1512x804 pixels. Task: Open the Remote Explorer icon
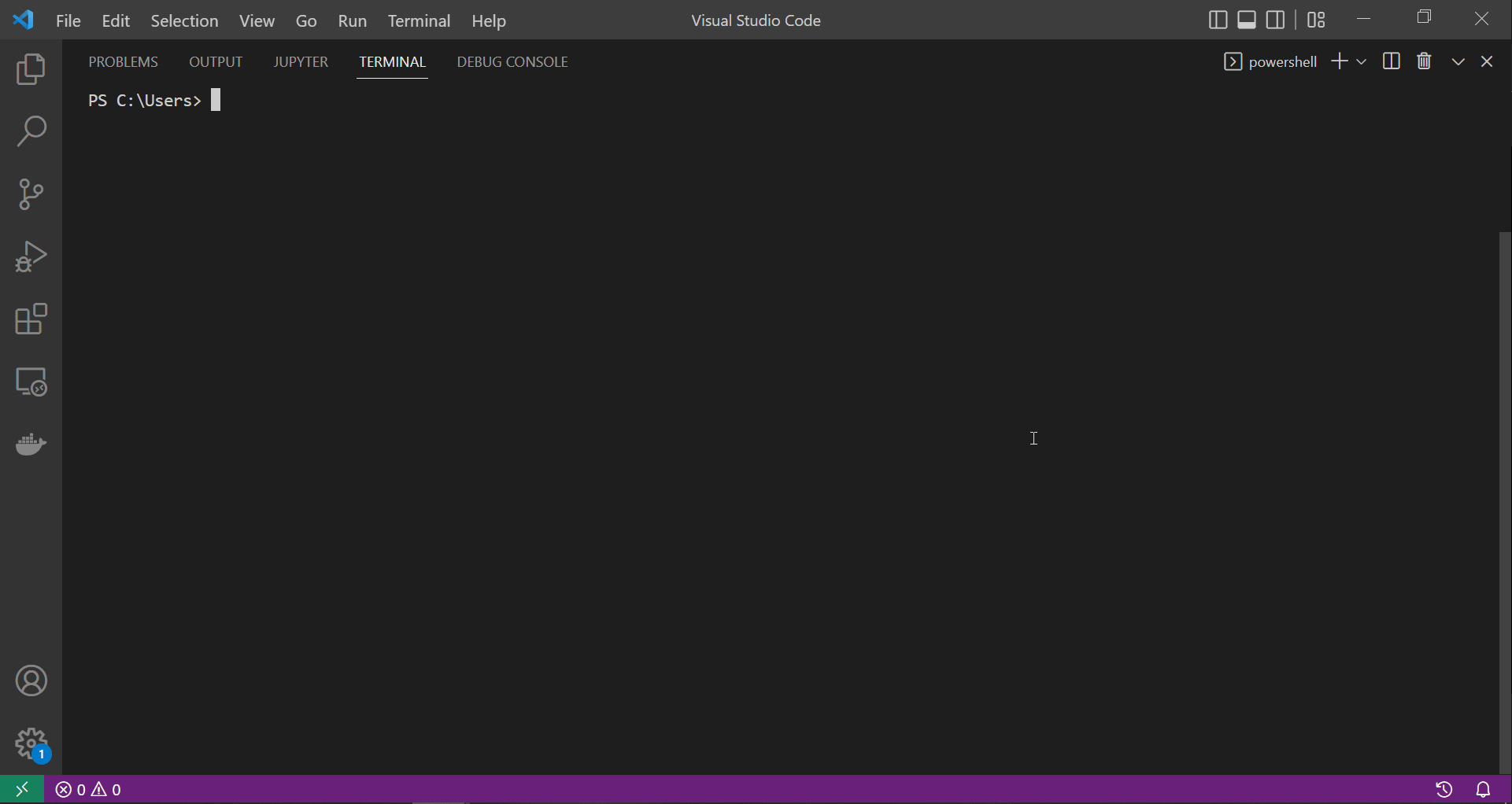pos(31,382)
